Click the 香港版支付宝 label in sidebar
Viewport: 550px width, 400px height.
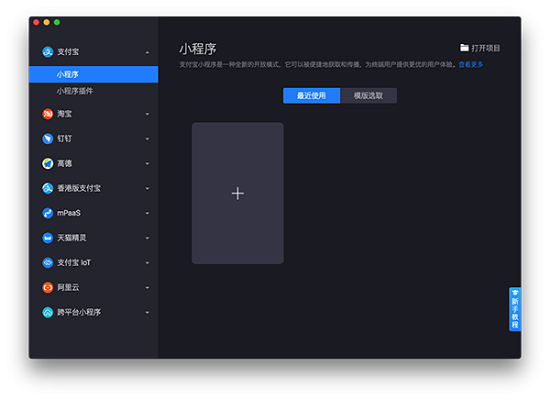coord(79,188)
